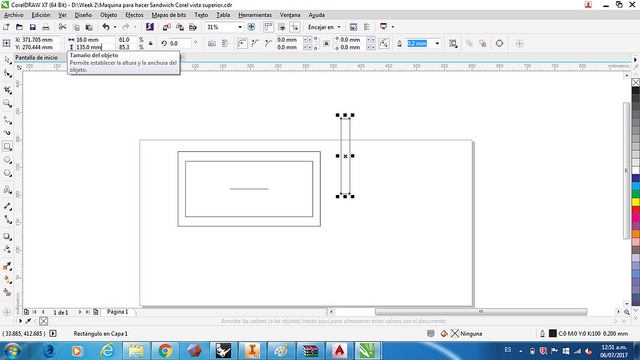Pick the yellow palette swatch
Image resolution: width=640 pixels, height=360 pixels.
tap(636, 202)
